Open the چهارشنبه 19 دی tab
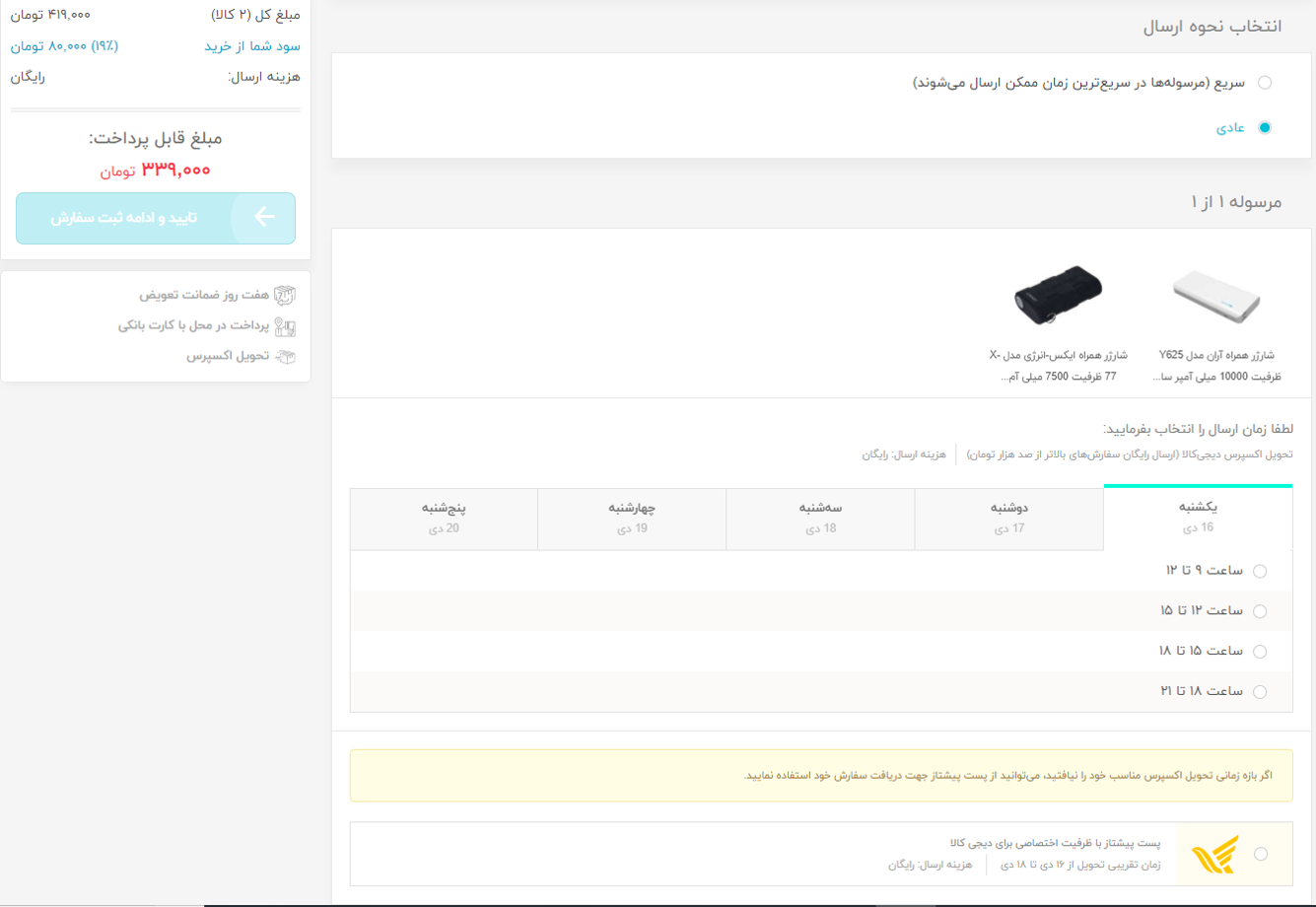This screenshot has height=907, width=1316. click(632, 519)
